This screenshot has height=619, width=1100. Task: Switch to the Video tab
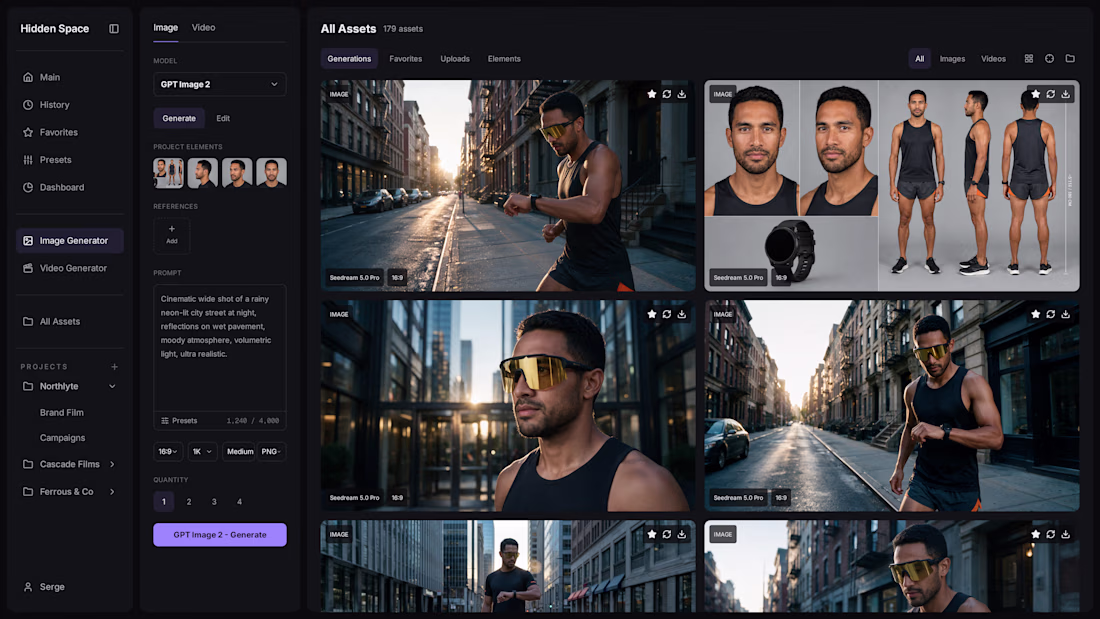point(203,28)
